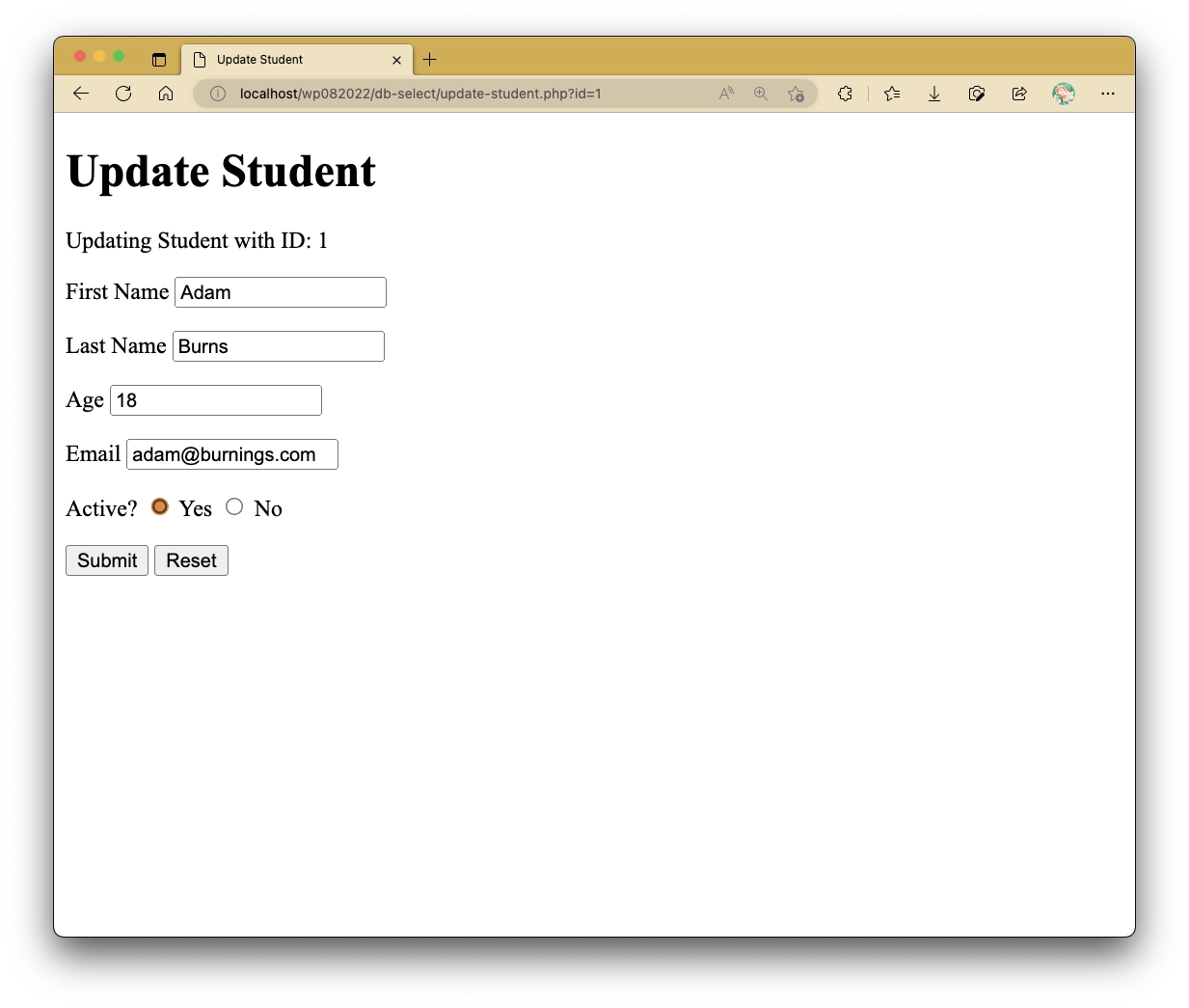
Task: Click into the Email field
Action: coord(232,454)
